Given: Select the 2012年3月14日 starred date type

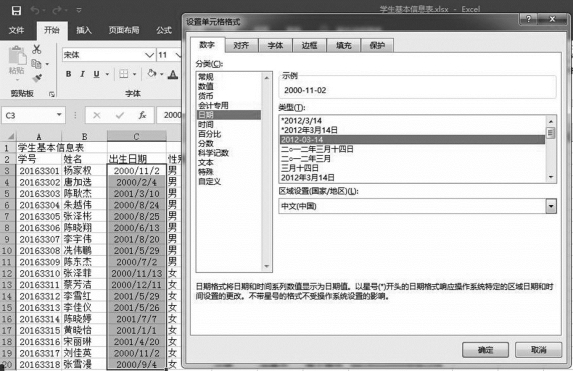Looking at the screenshot, I should click(309, 130).
